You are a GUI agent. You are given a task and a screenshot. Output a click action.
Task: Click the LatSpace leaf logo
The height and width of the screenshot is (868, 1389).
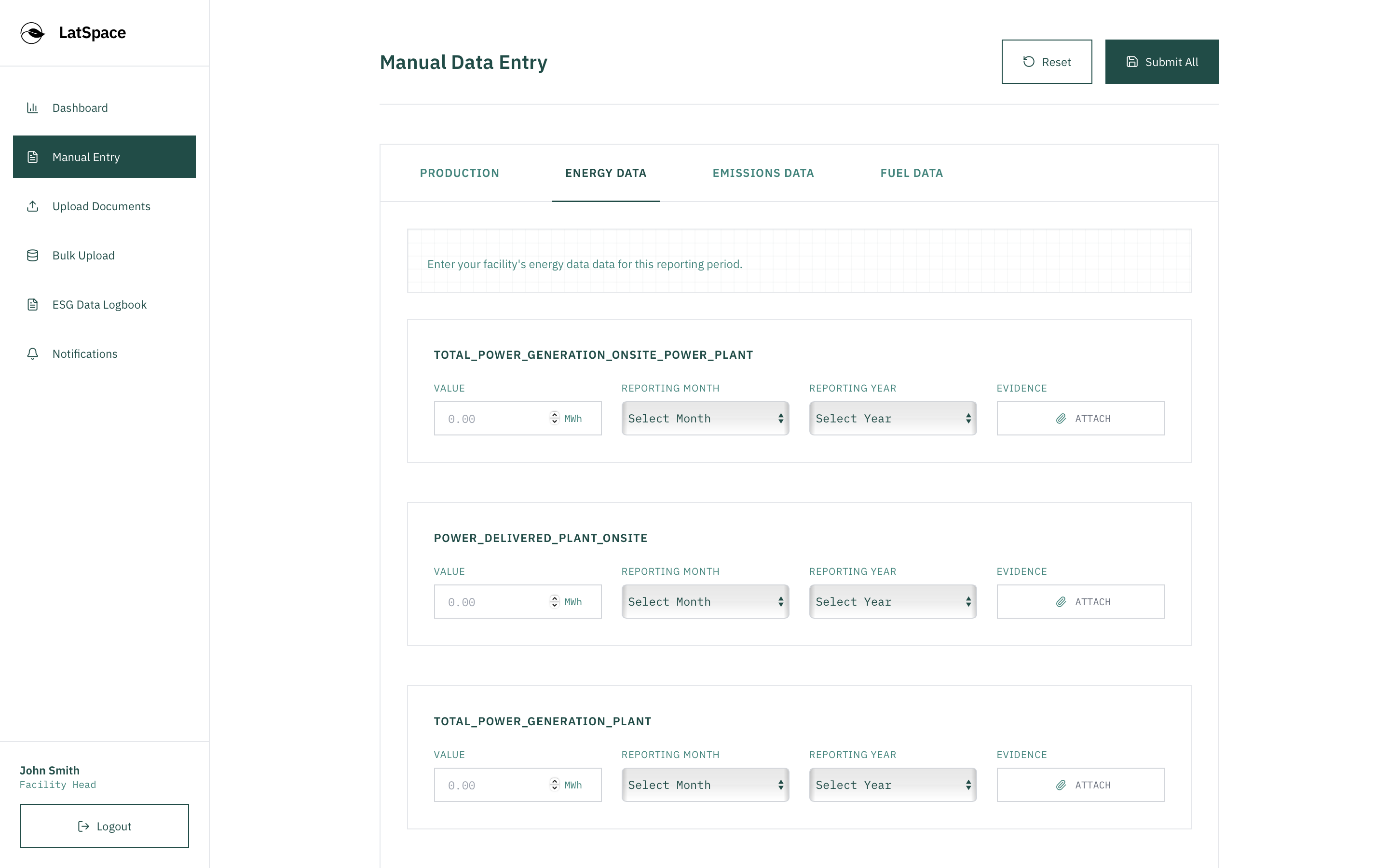(x=33, y=33)
